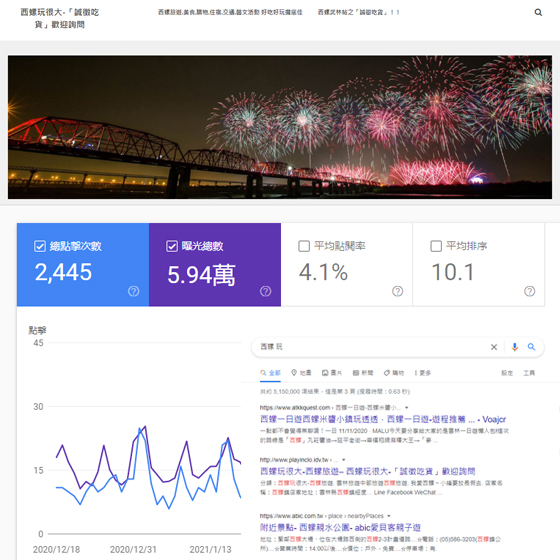Uncheck the 總點擊次數 checkbox
Viewport: 560px width, 560px height.
point(40,246)
